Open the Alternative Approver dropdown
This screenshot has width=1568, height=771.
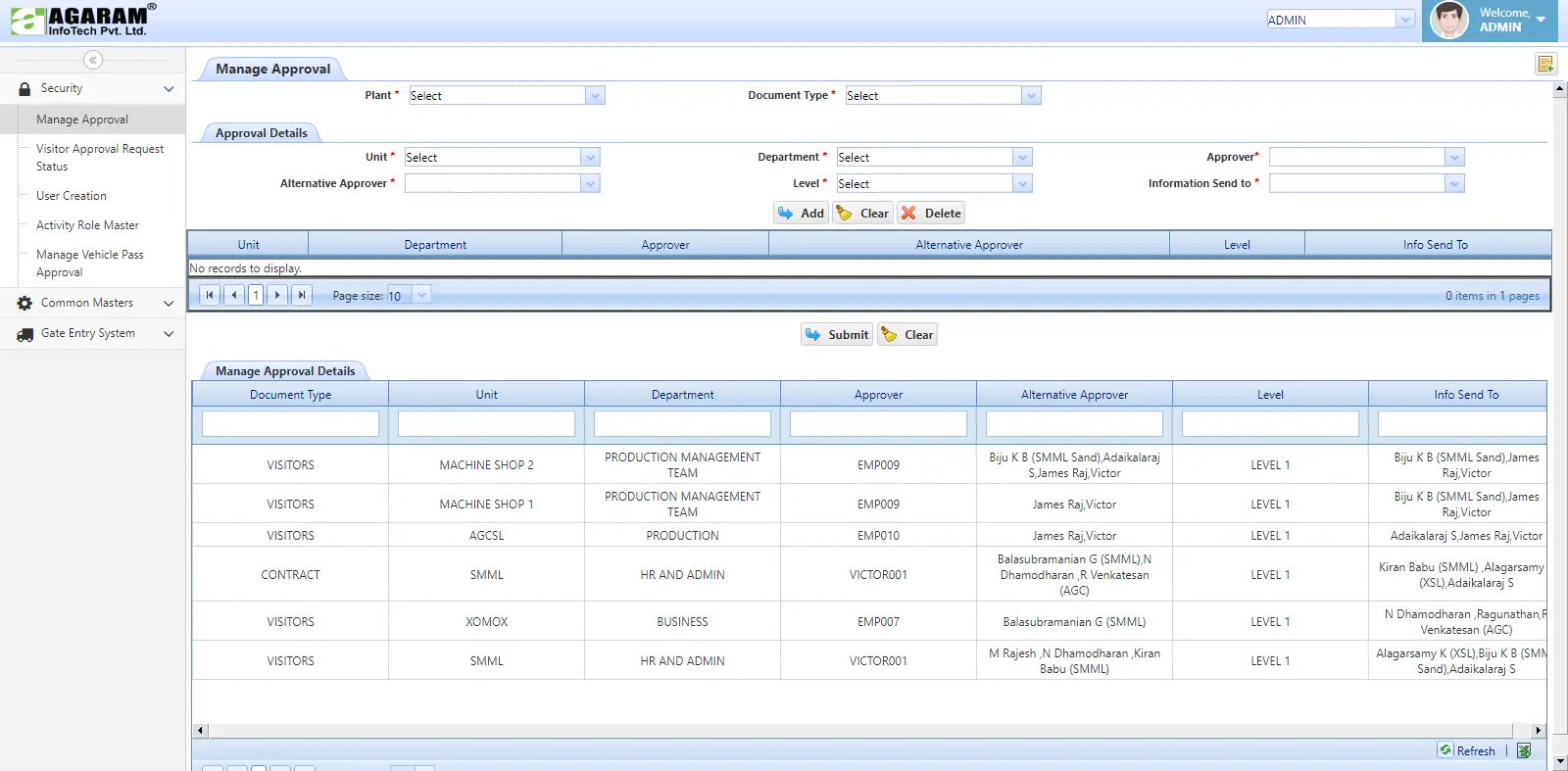point(590,183)
